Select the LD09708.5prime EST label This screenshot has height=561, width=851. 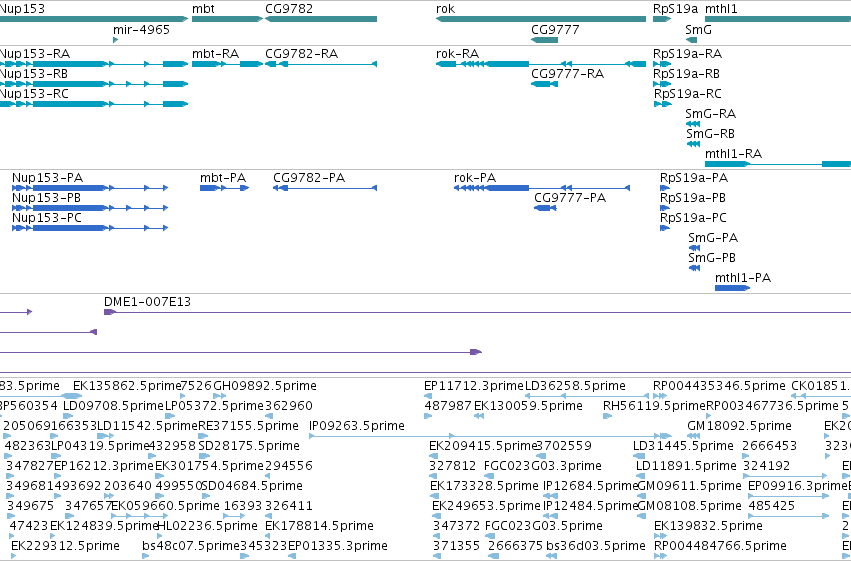click(x=113, y=406)
